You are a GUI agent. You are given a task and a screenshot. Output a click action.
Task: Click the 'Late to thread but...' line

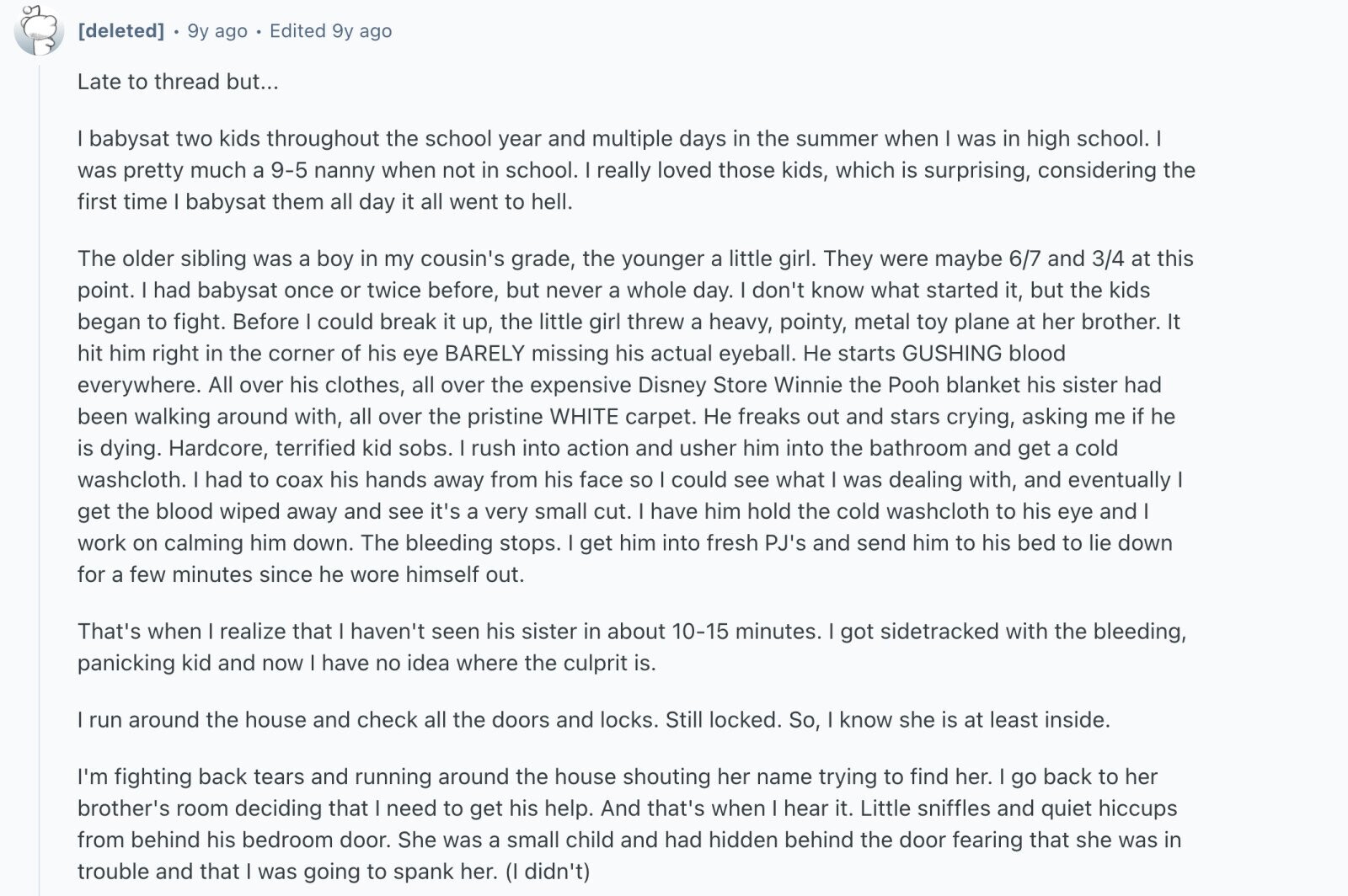tap(178, 82)
